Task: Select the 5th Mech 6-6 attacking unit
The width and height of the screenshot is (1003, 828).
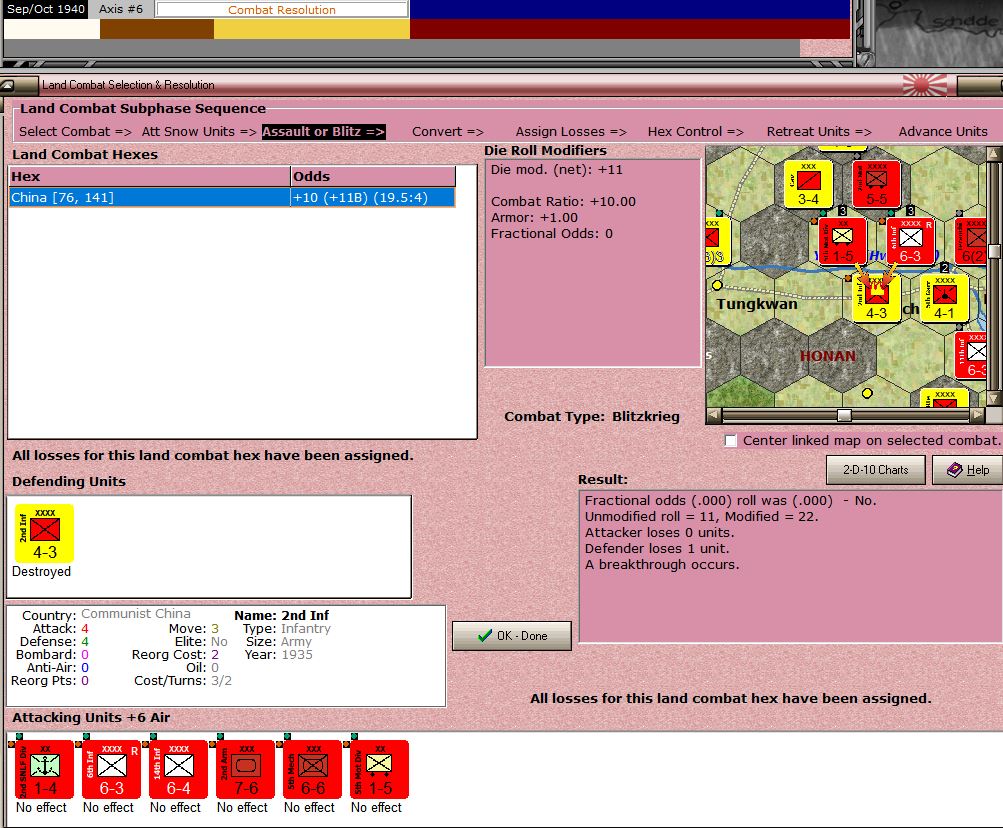Action: coord(313,769)
